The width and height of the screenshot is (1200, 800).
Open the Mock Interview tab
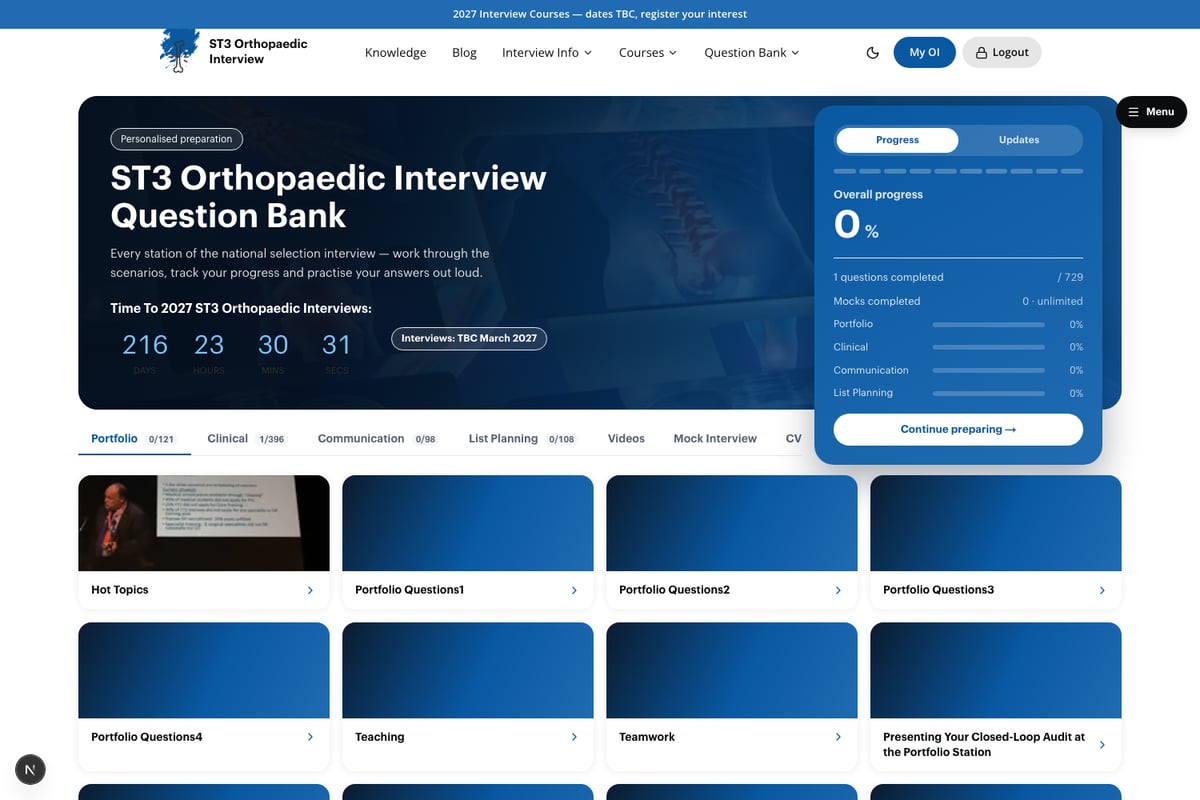(715, 439)
